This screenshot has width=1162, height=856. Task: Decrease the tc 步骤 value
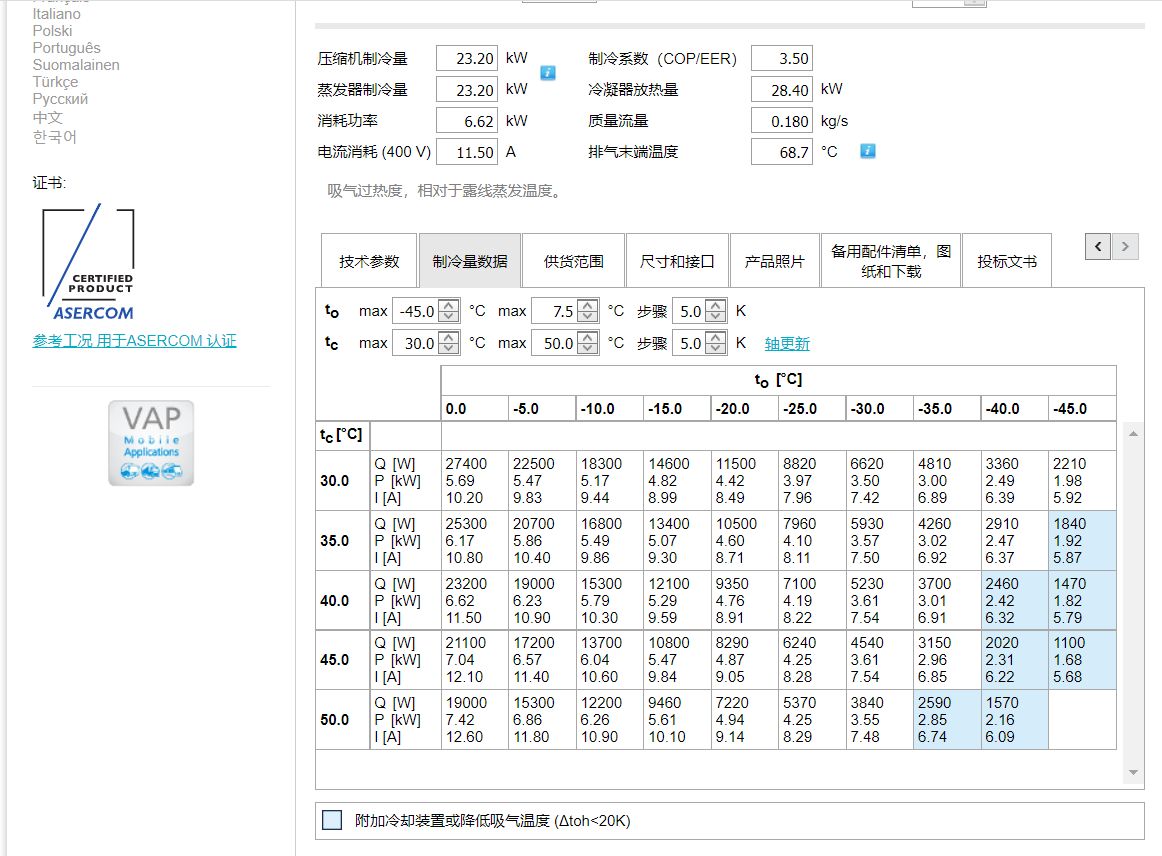pyautogui.click(x=715, y=348)
